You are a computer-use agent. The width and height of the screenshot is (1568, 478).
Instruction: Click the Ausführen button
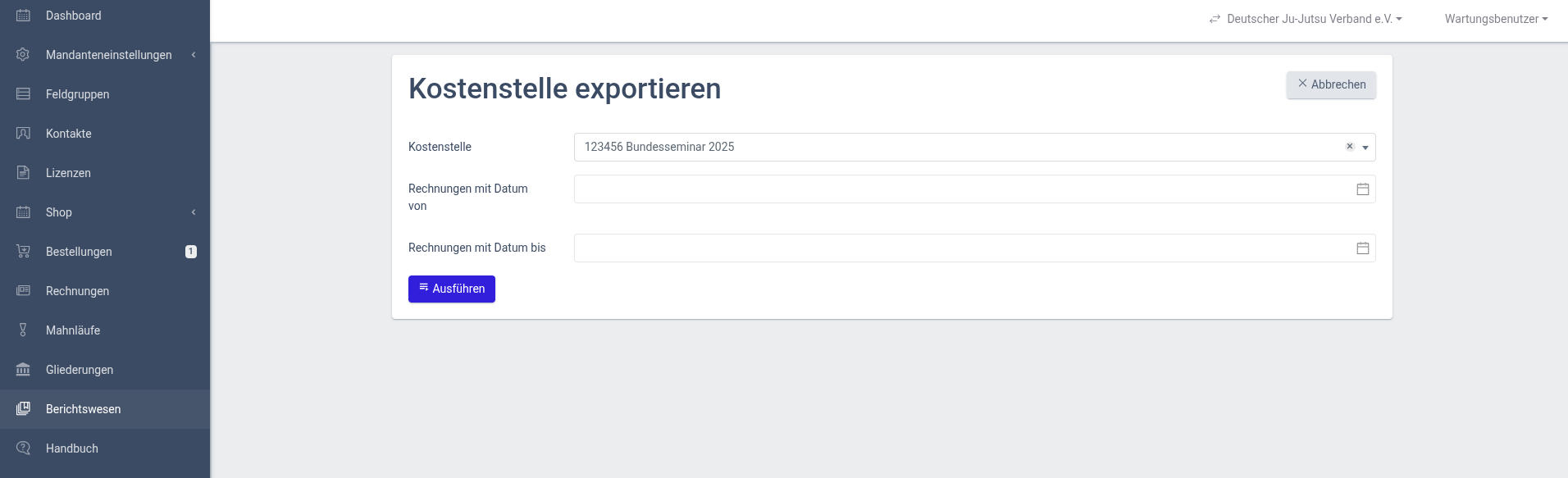pos(452,289)
